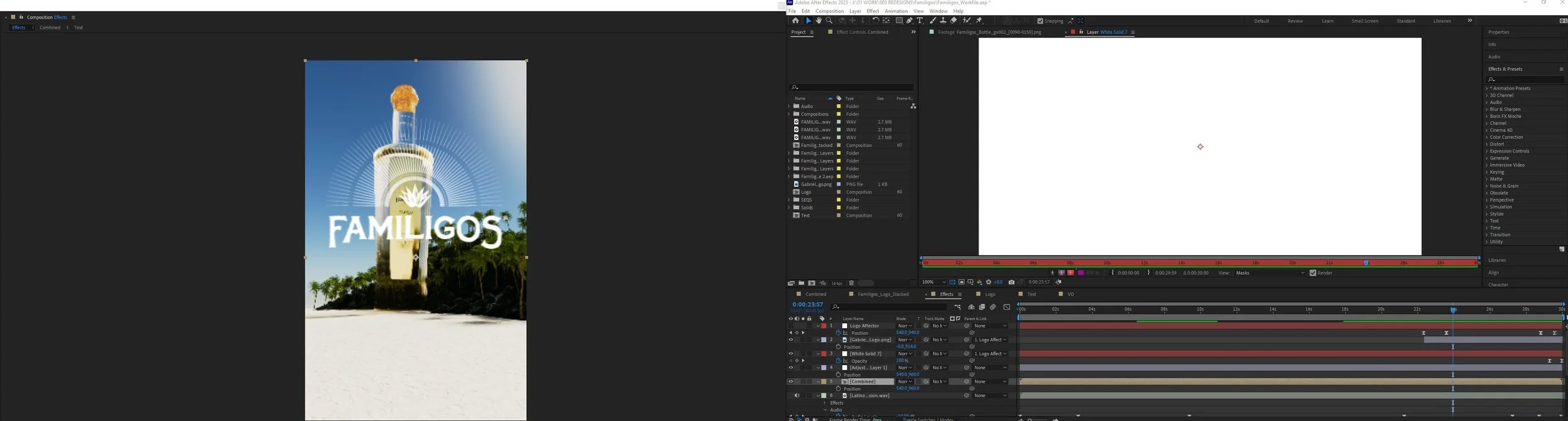Hide the Gabriel Logo.png layer eye
Image resolution: width=1568 pixels, height=421 pixels.
click(x=791, y=339)
